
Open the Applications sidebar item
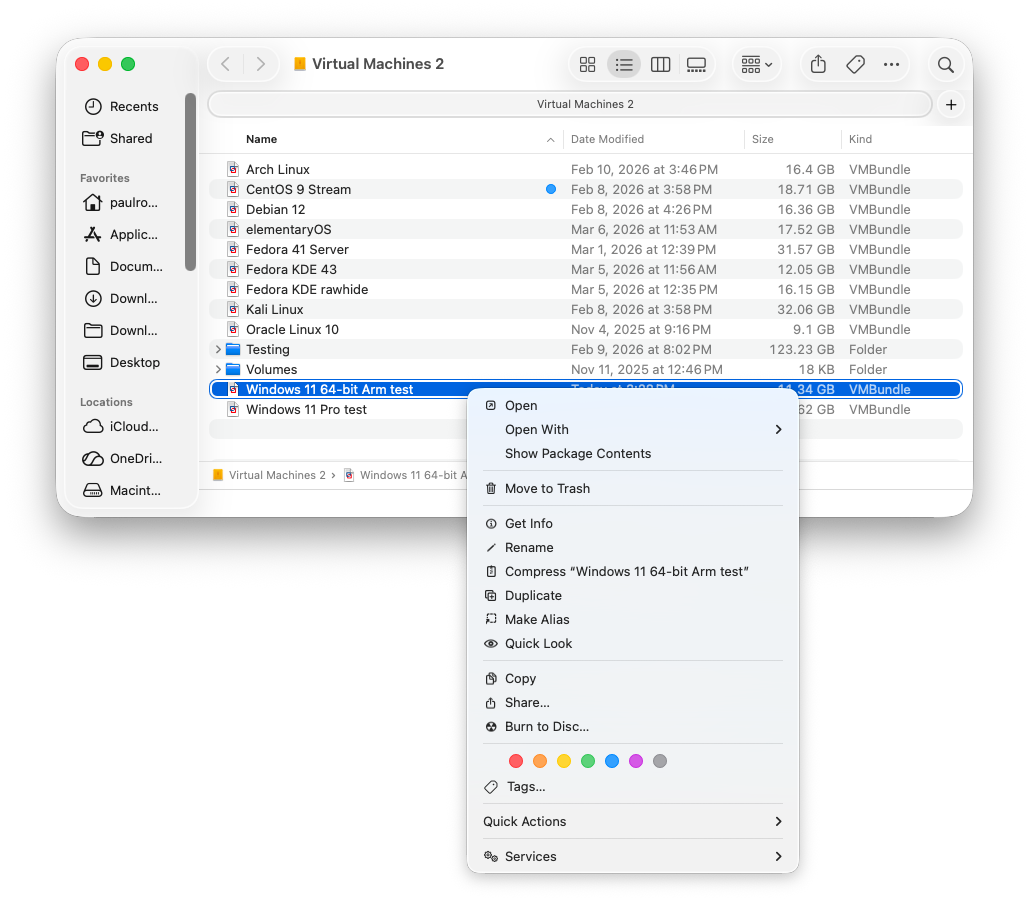click(x=121, y=234)
